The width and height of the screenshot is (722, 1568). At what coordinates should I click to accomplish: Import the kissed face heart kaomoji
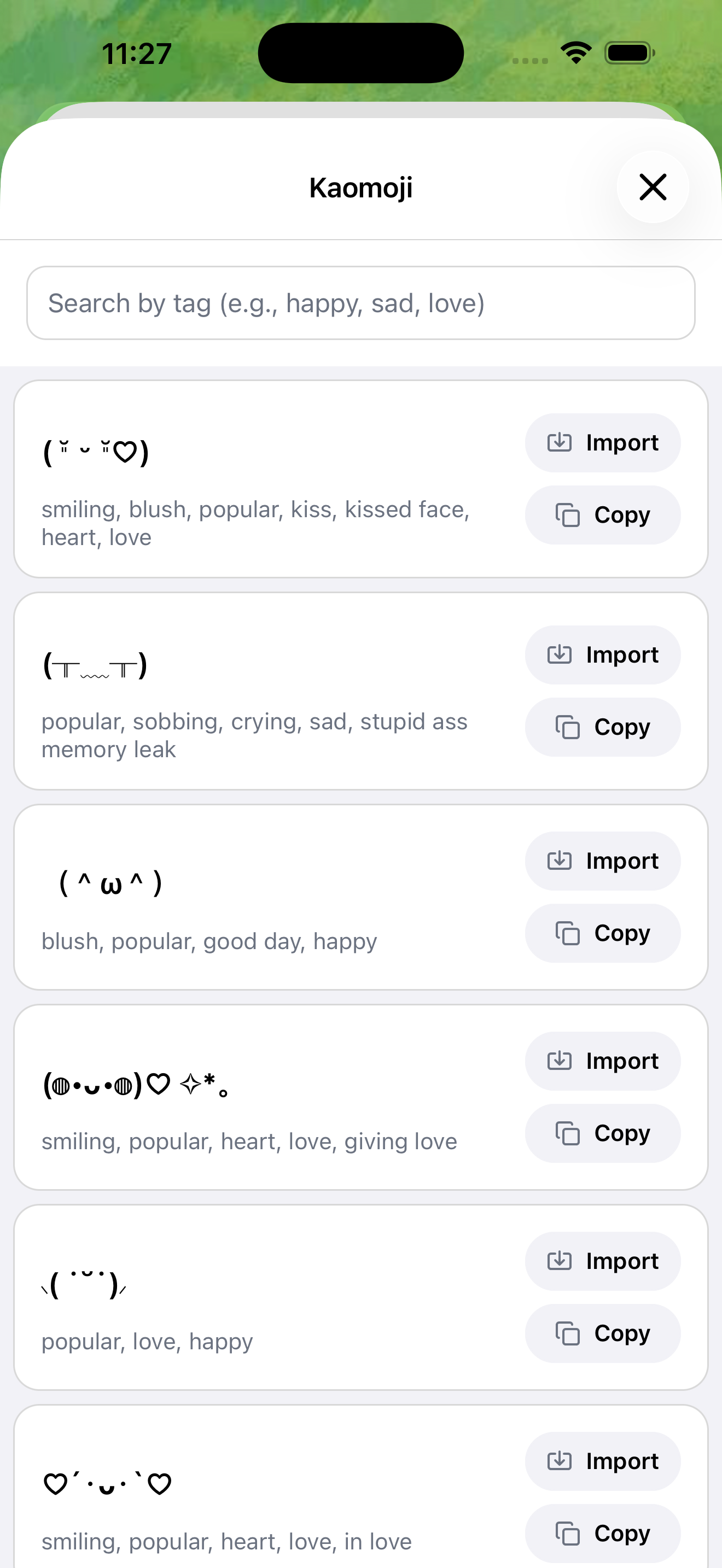click(x=602, y=442)
